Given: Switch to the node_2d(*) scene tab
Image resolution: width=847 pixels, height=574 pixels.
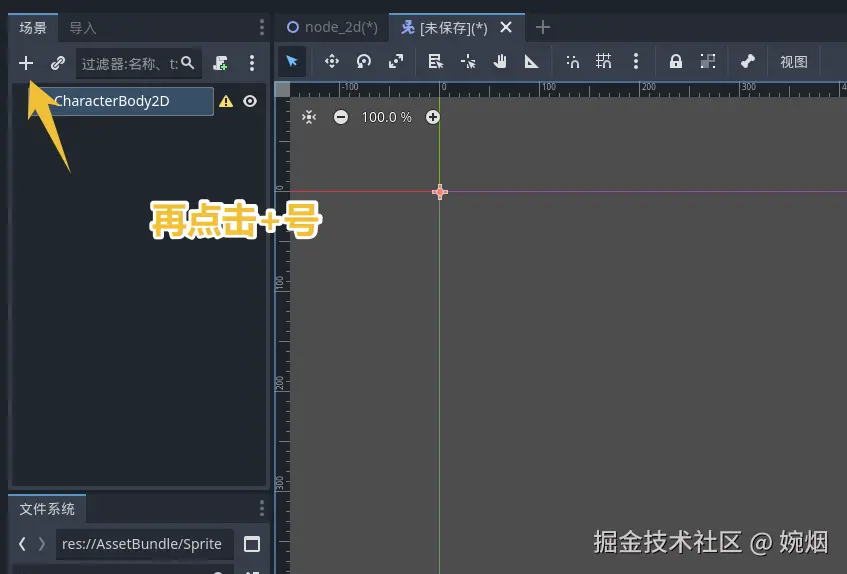Looking at the screenshot, I should click(332, 27).
